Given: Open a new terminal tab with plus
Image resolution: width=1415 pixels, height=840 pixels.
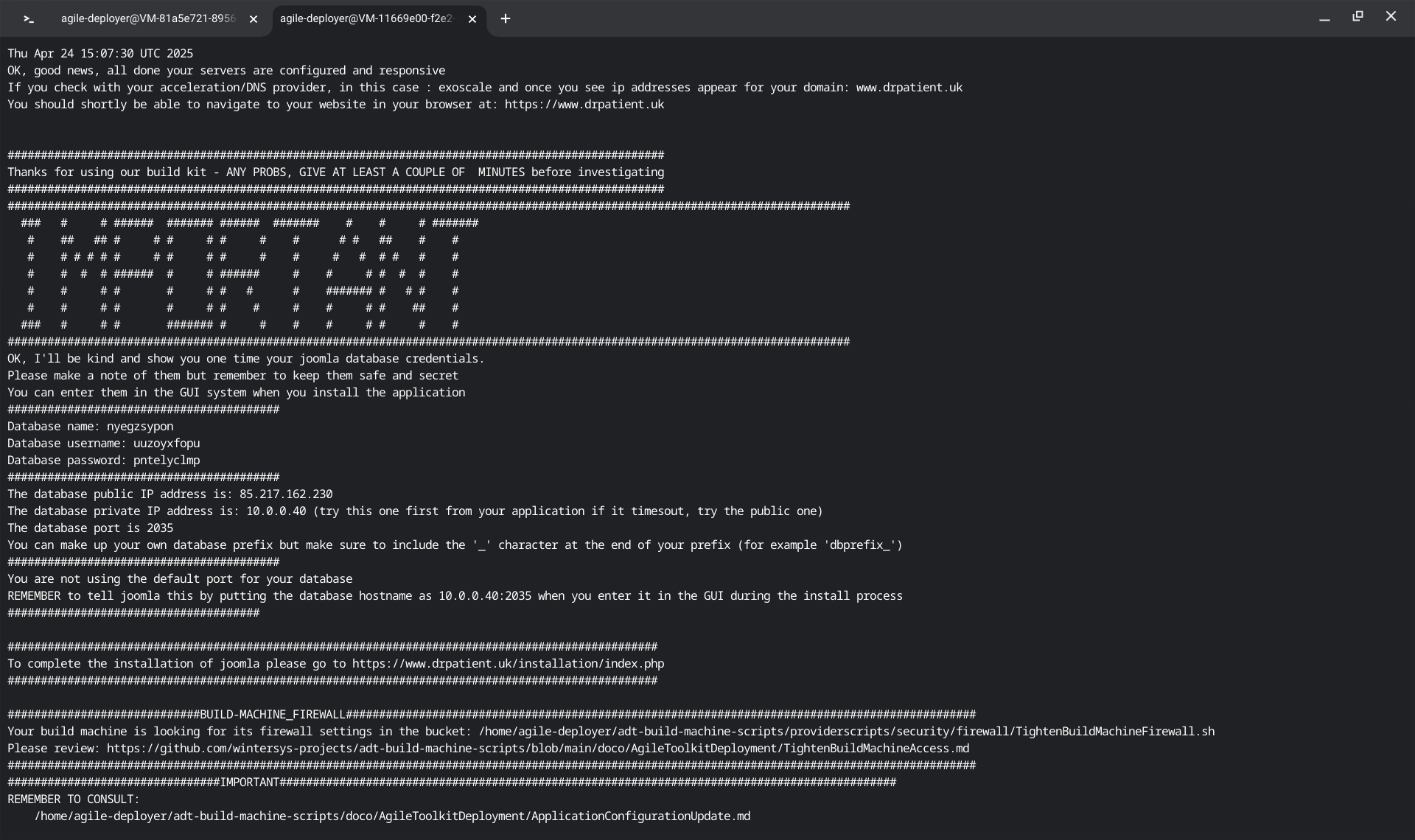Looking at the screenshot, I should pyautogui.click(x=505, y=19).
